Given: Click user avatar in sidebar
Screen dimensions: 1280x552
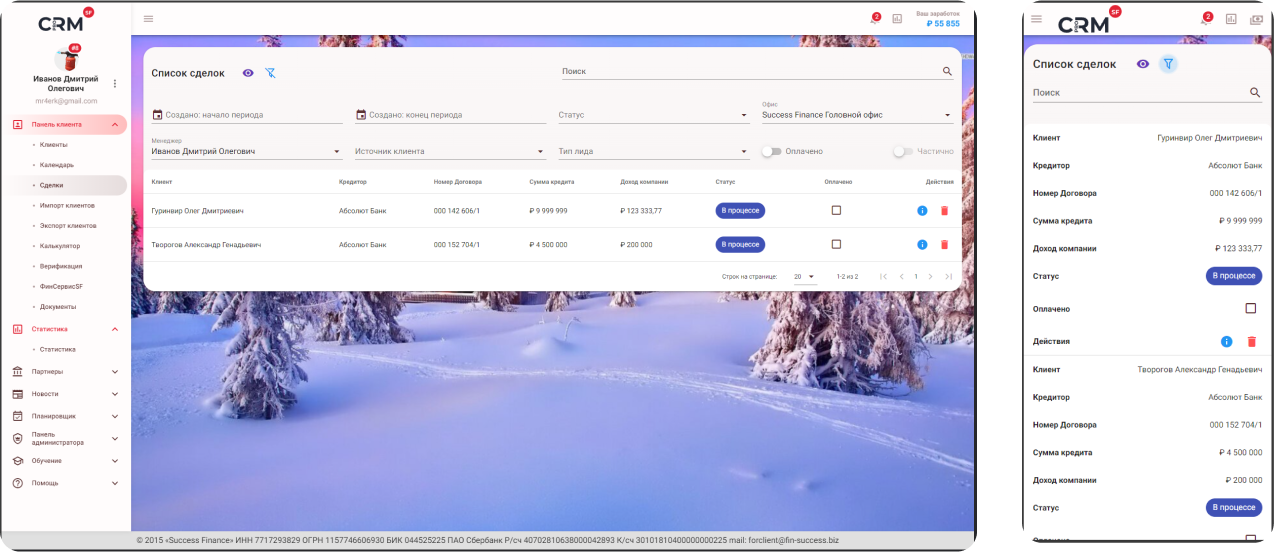Looking at the screenshot, I should point(66,58).
